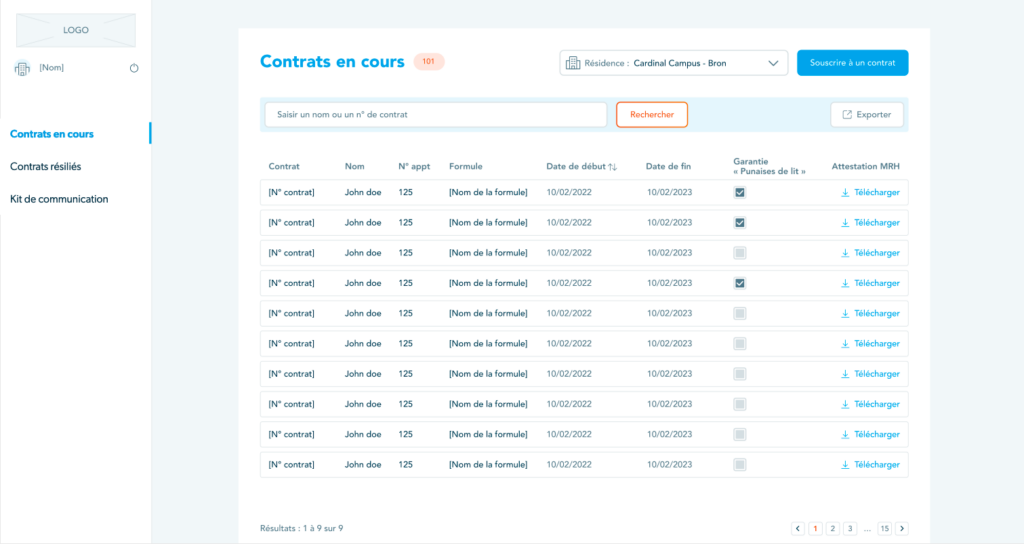This screenshot has width=1024, height=544.
Task: Click the Exporter button
Action: point(867,114)
